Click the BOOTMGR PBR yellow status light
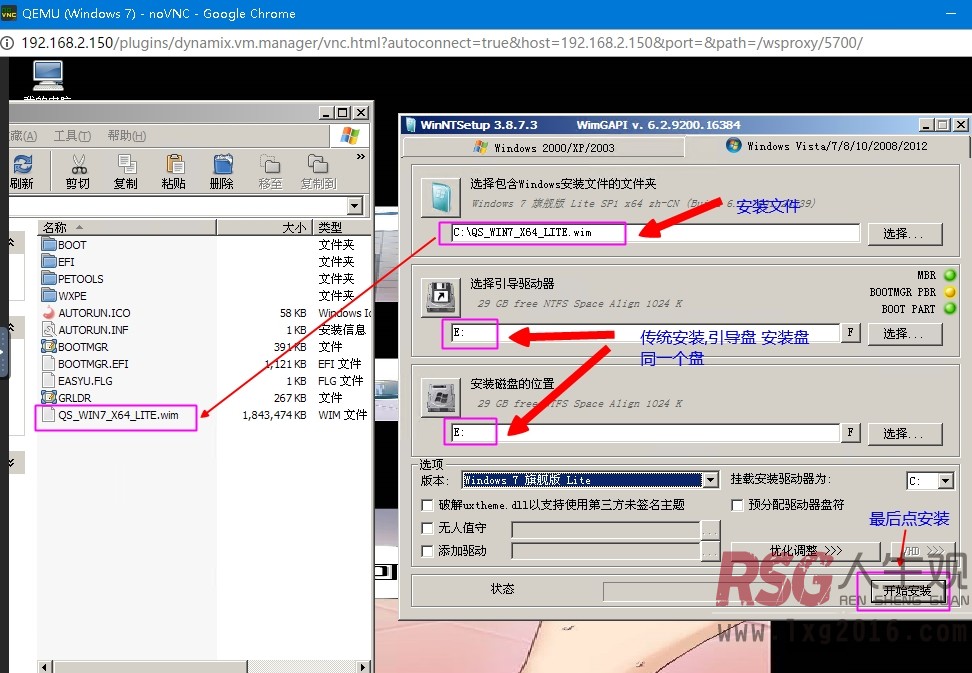Image resolution: width=972 pixels, height=673 pixels. point(950,291)
